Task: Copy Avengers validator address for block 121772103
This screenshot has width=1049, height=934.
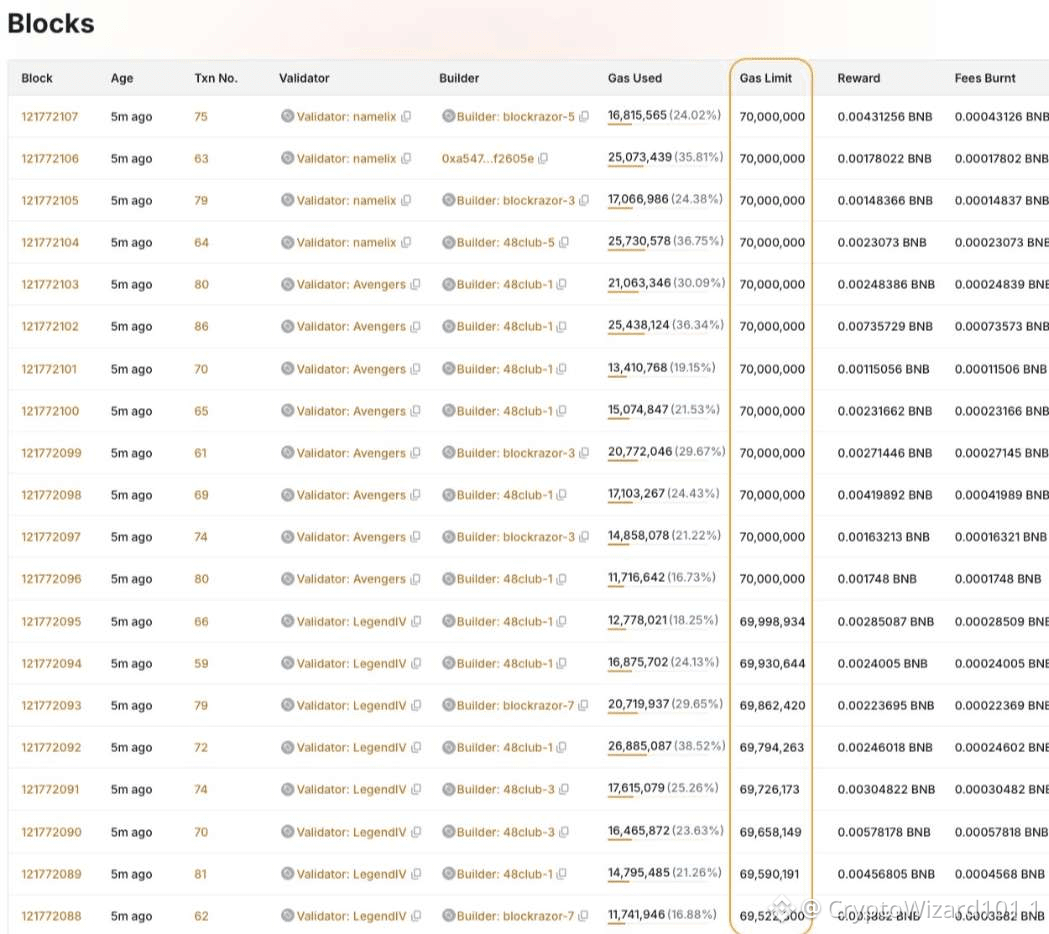Action: pyautogui.click(x=415, y=284)
